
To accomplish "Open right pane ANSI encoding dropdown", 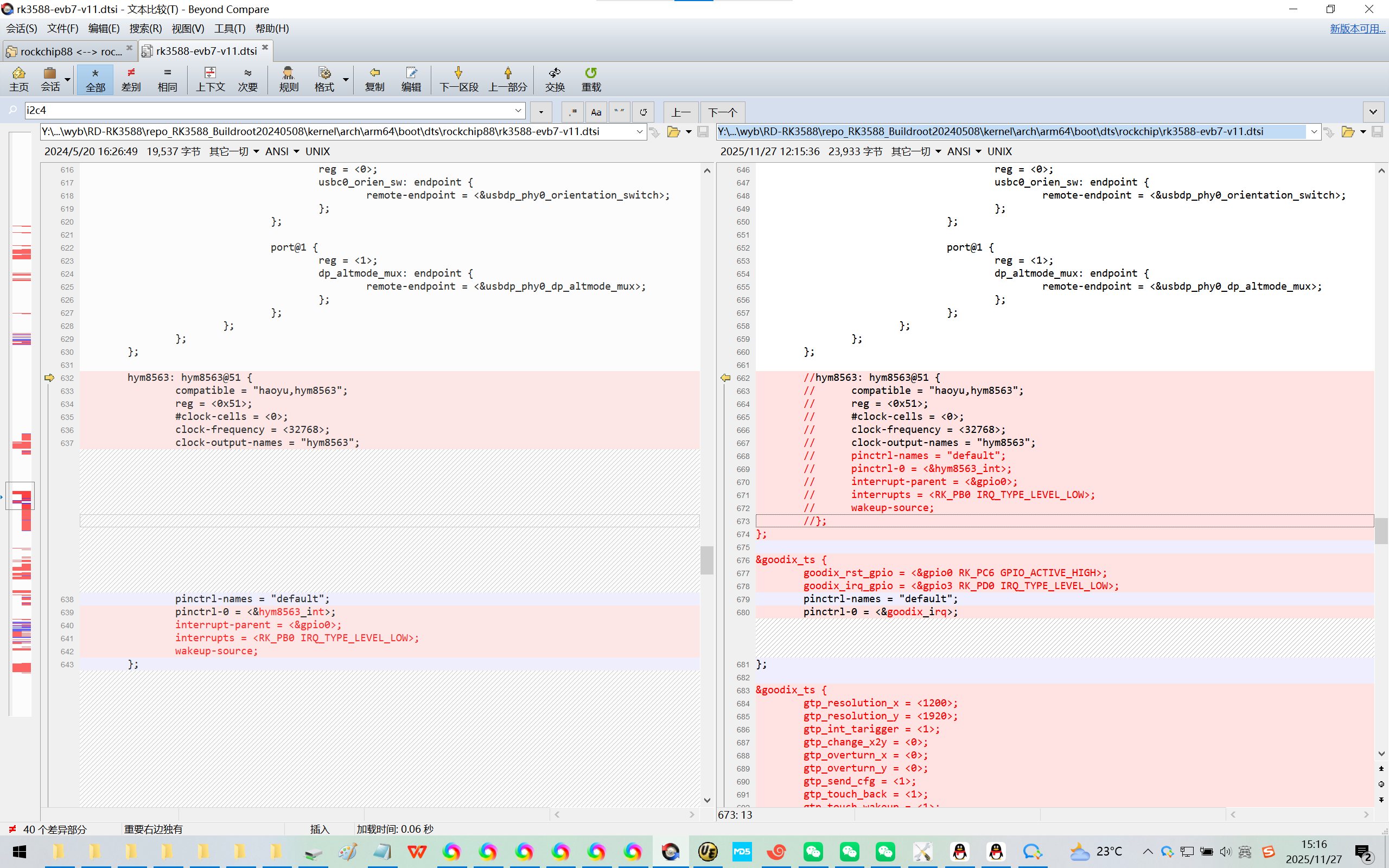I will [x=979, y=151].
